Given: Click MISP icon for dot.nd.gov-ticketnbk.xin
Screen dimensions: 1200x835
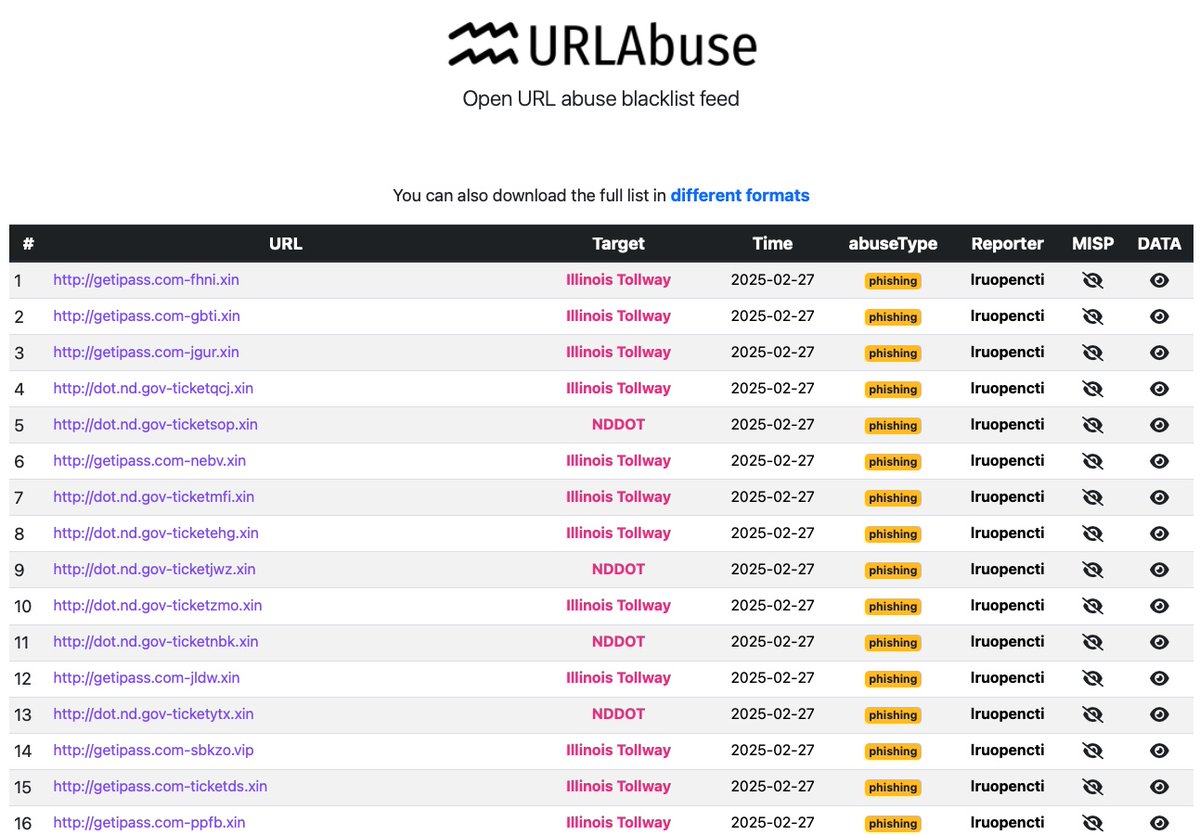Looking at the screenshot, I should [1092, 642].
